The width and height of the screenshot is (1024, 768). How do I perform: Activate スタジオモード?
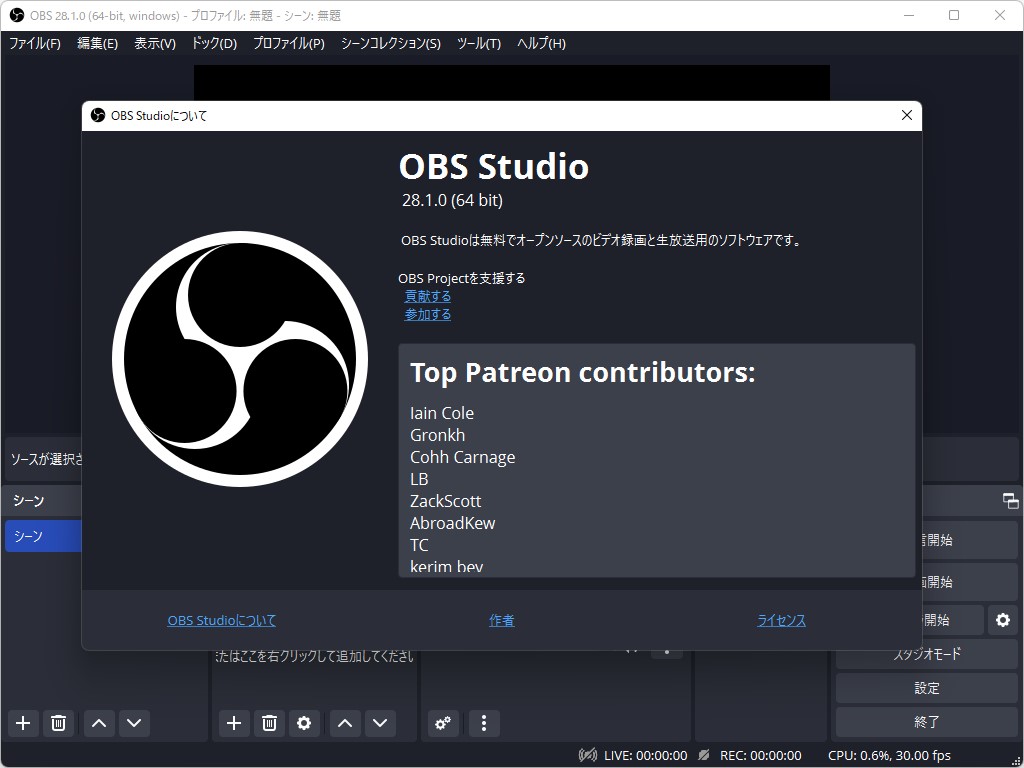926,654
